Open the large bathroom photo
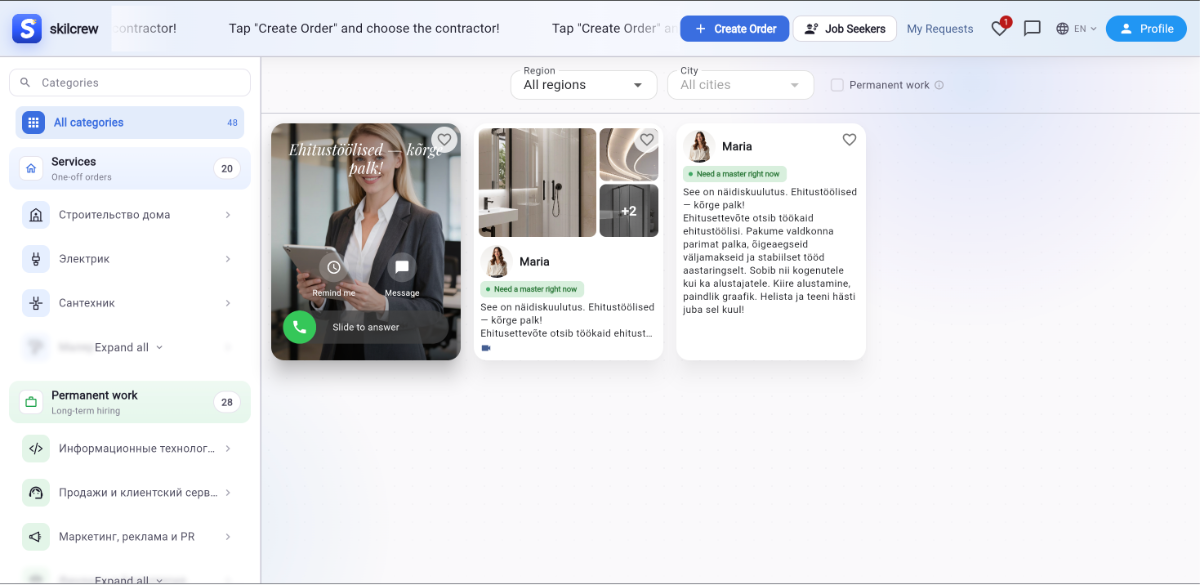 [x=537, y=182]
